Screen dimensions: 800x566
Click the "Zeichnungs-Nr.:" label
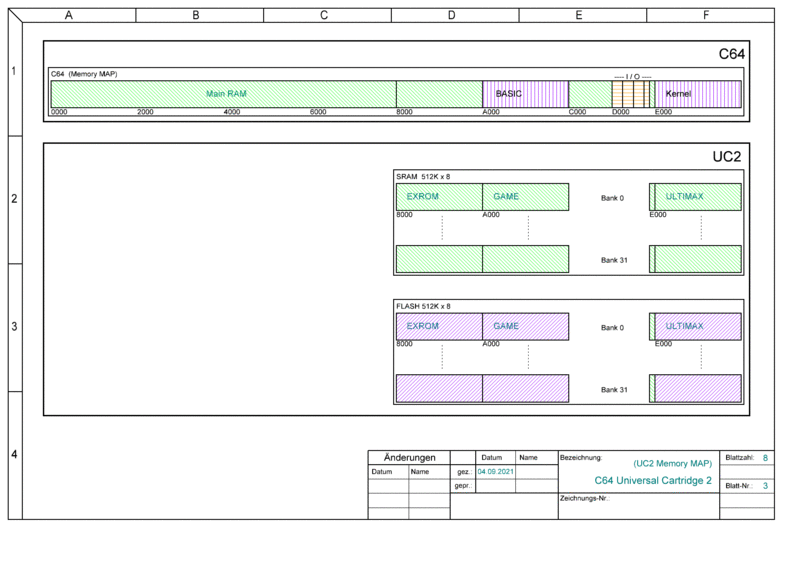[585, 499]
